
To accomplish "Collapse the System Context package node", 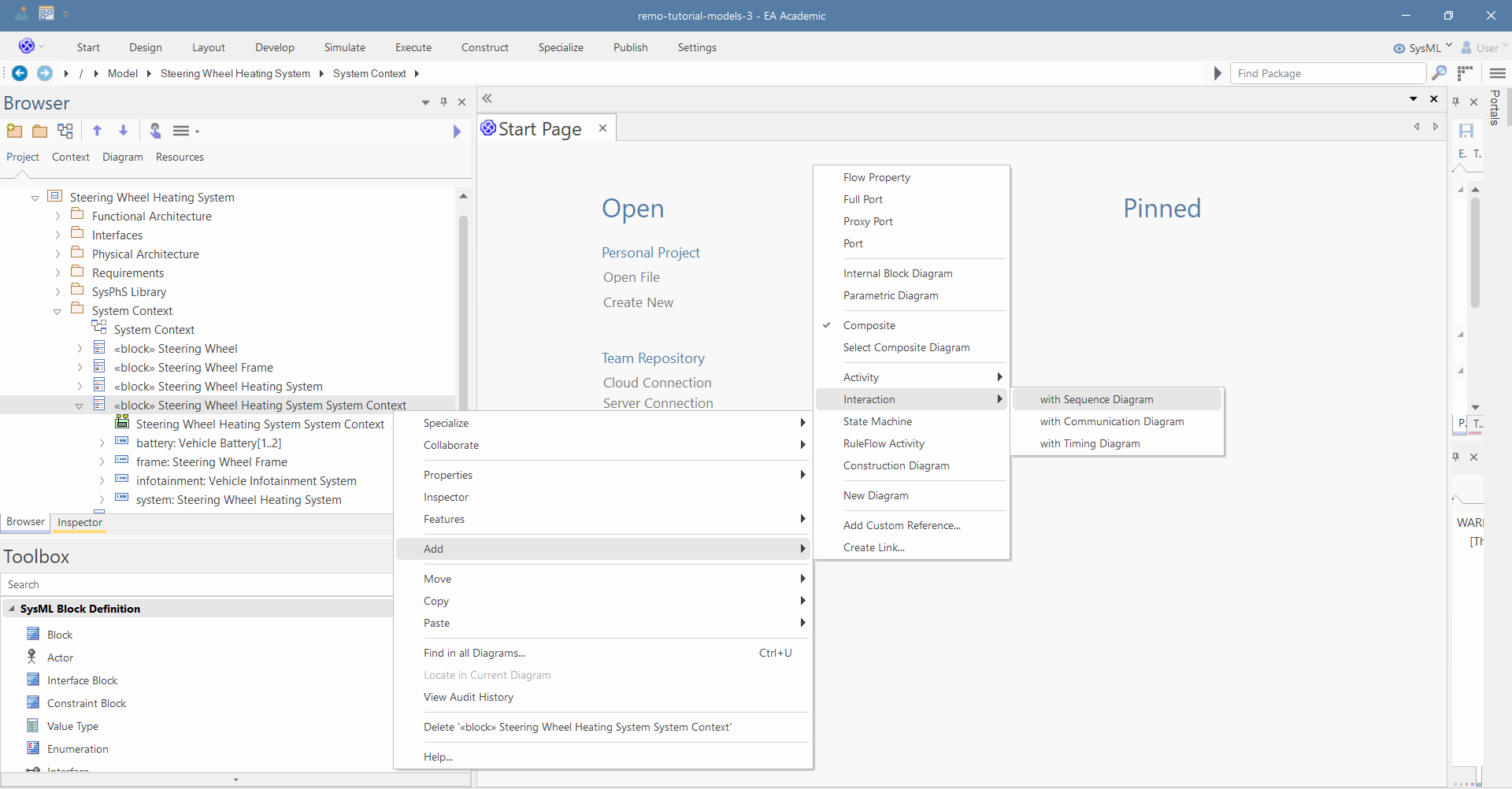I will pyautogui.click(x=57, y=311).
